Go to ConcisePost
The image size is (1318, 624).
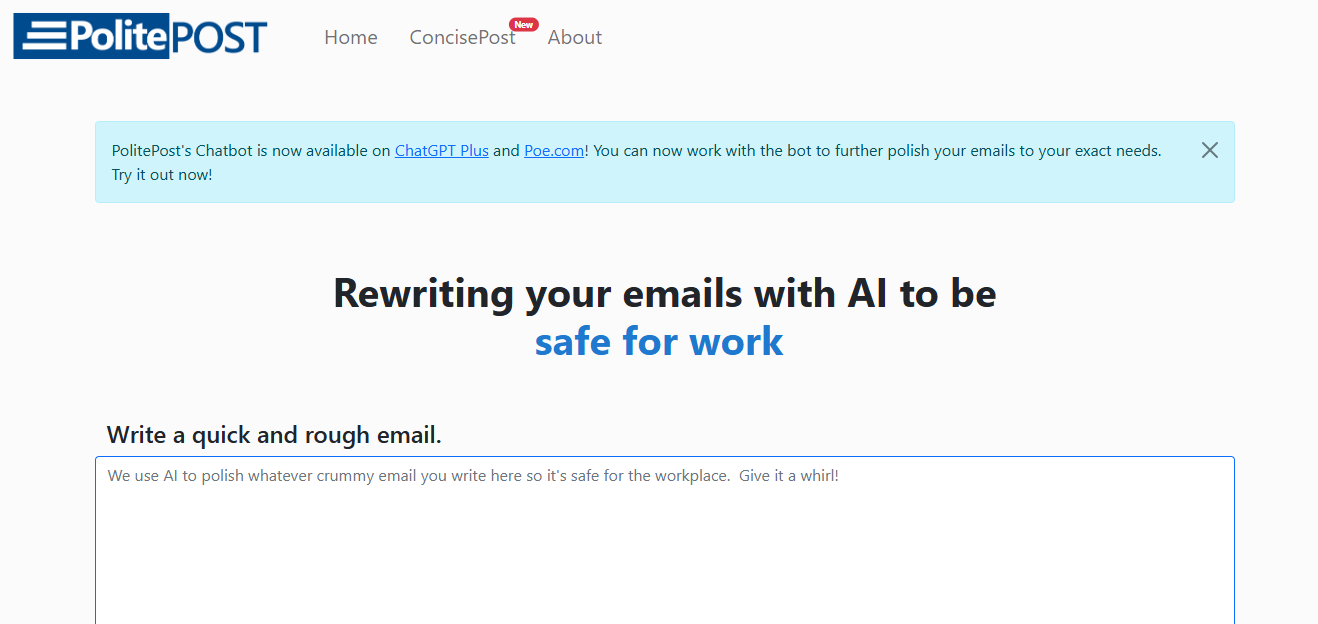click(462, 37)
